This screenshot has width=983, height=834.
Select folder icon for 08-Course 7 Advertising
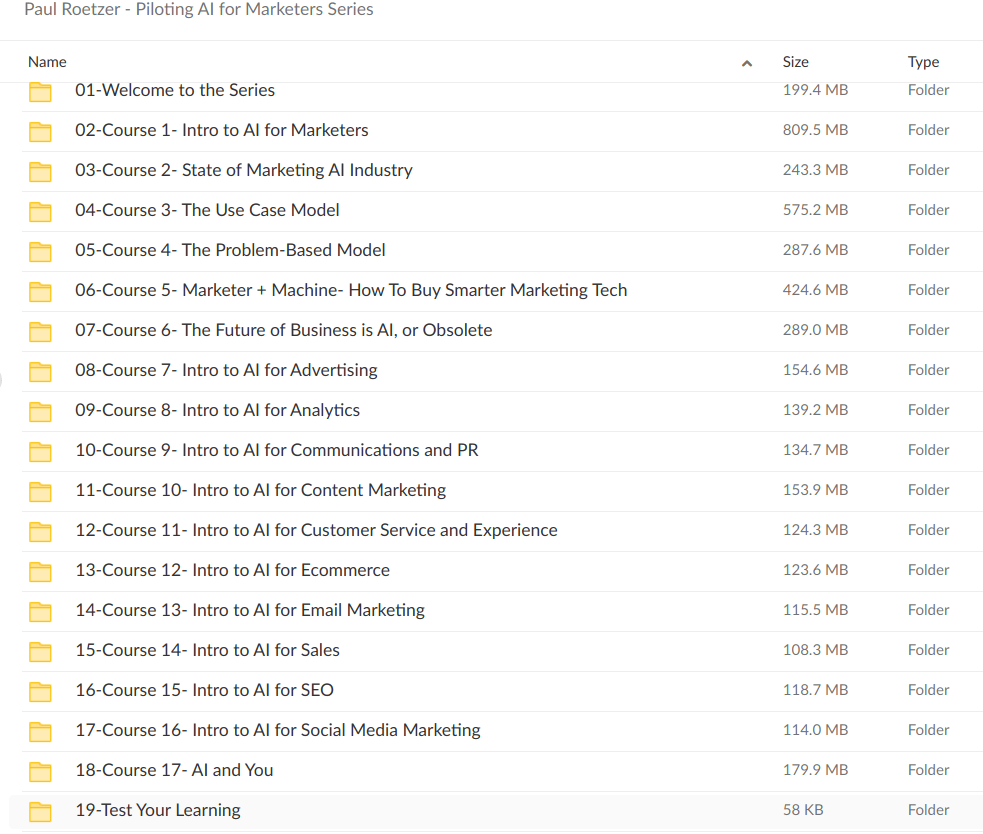click(40, 371)
